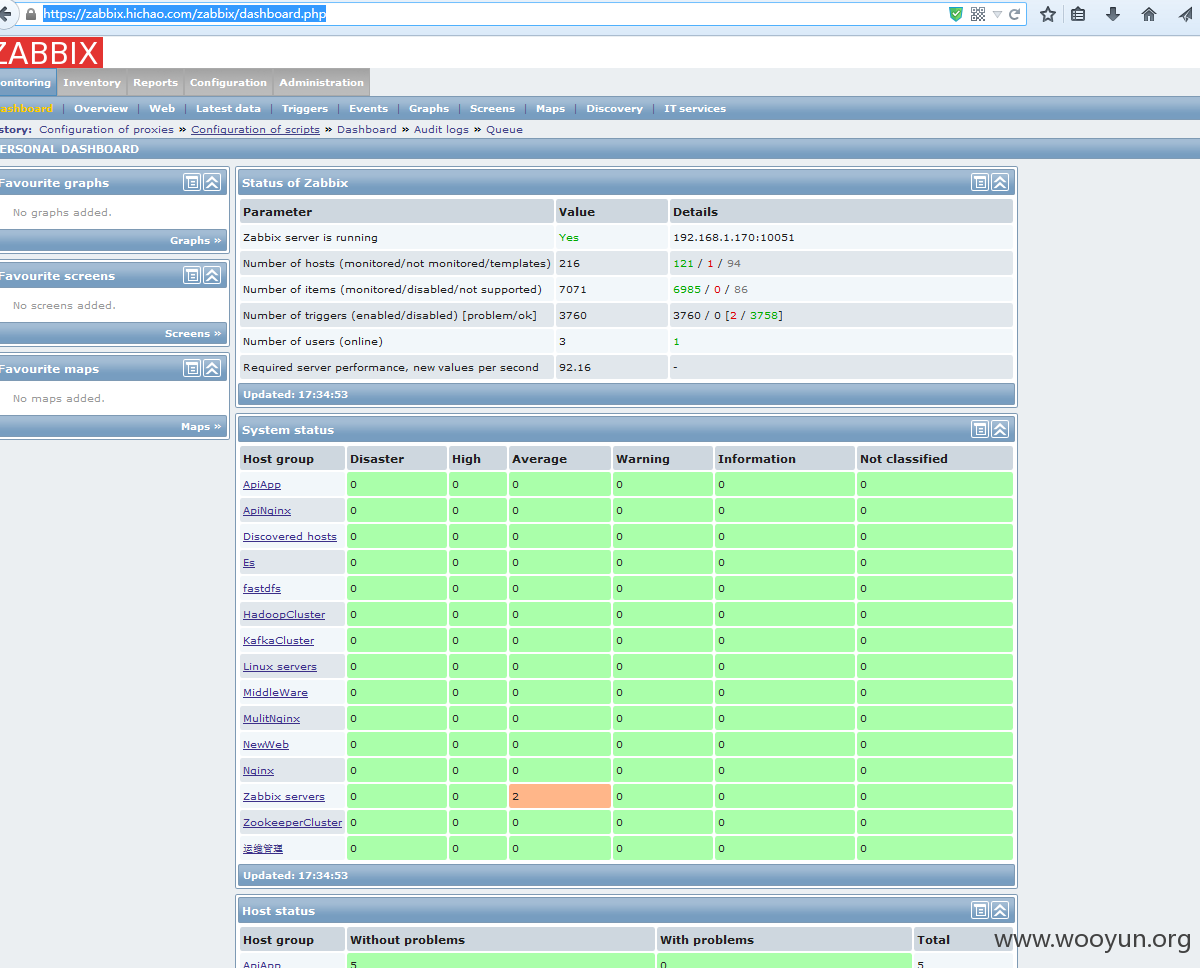This screenshot has height=968, width=1200.
Task: Open the QR code icon in address bar
Action: [x=978, y=14]
